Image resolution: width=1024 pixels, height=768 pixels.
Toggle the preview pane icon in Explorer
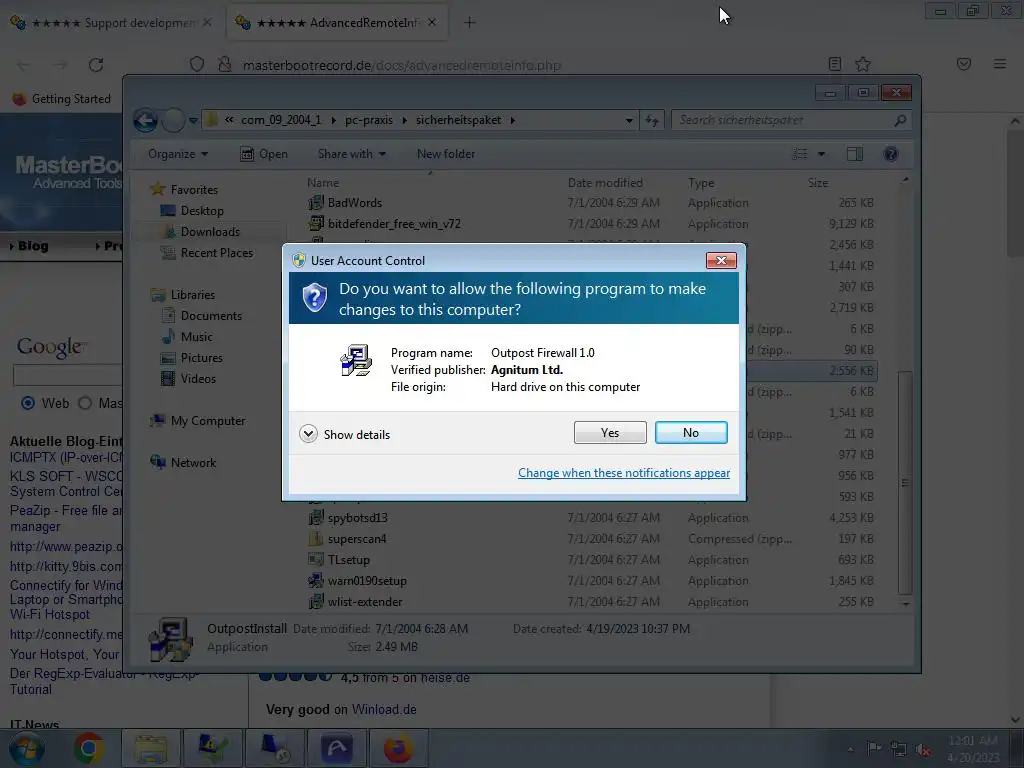[x=855, y=154]
